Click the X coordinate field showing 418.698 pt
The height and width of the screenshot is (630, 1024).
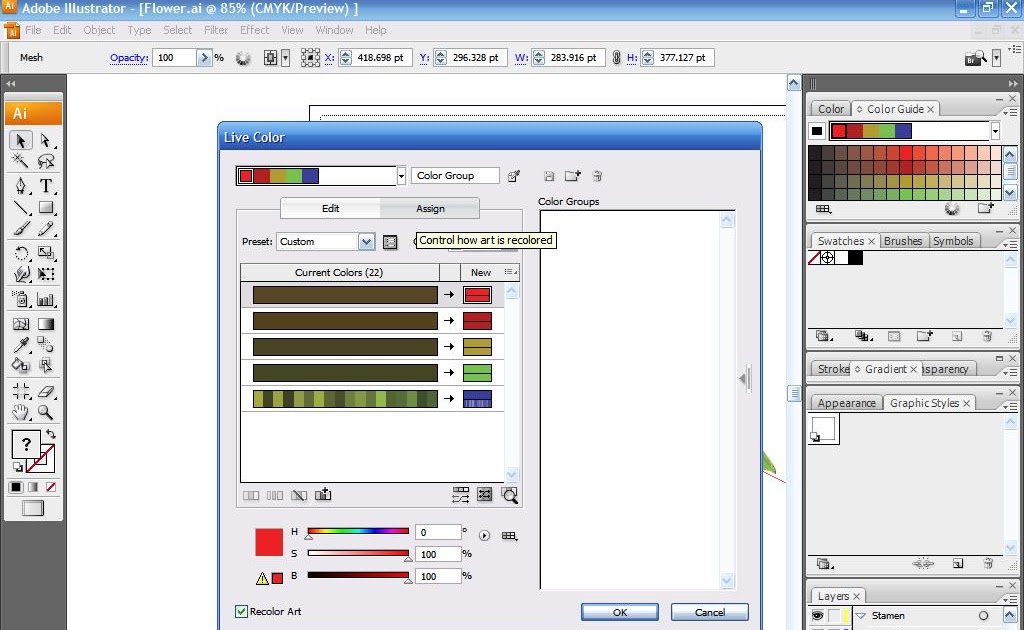pyautogui.click(x=382, y=57)
